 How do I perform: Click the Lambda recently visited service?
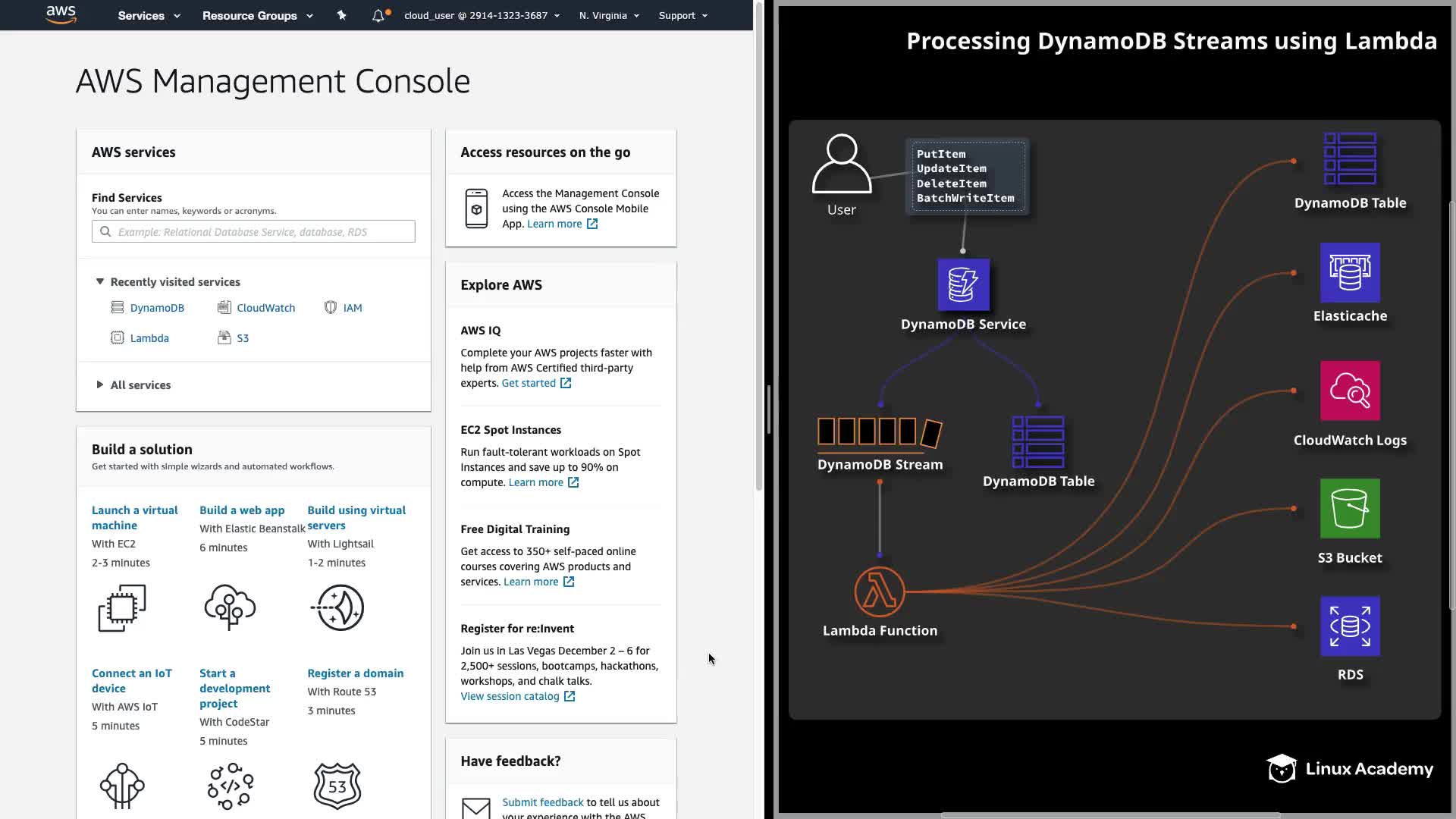tap(149, 338)
